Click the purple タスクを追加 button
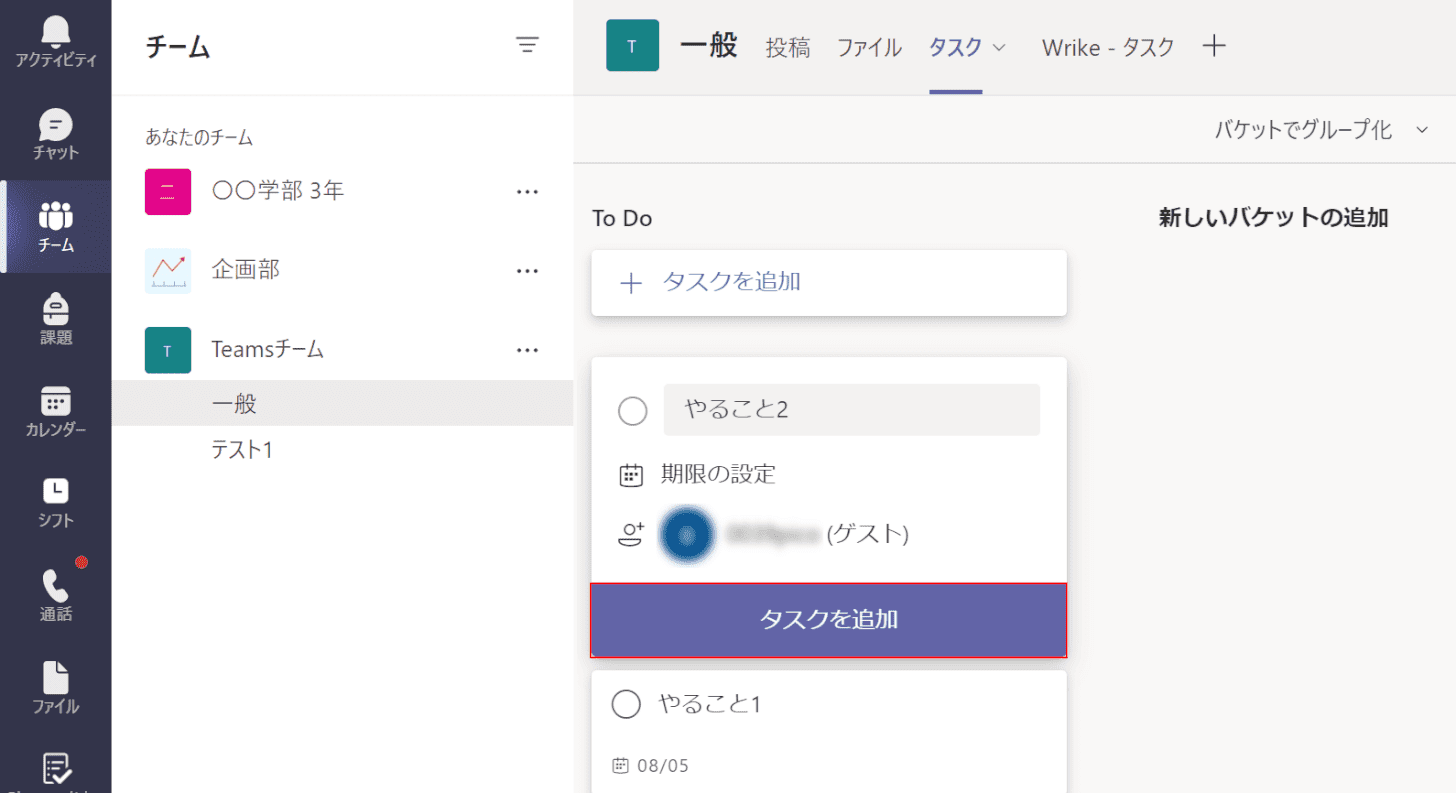The height and width of the screenshot is (793, 1456). tap(829, 620)
